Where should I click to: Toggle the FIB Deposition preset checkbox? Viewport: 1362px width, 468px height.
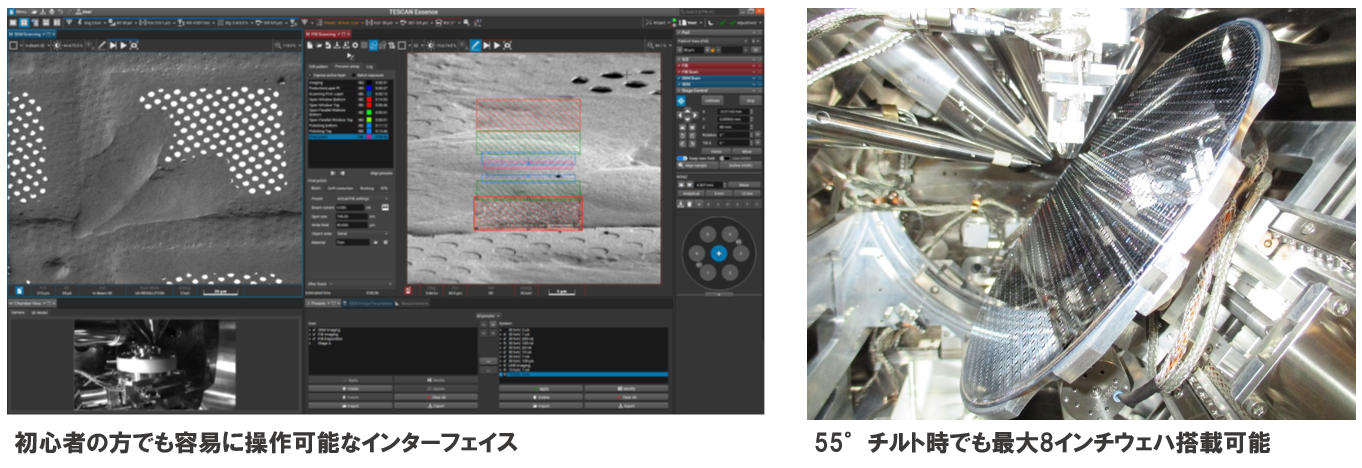(x=314, y=339)
